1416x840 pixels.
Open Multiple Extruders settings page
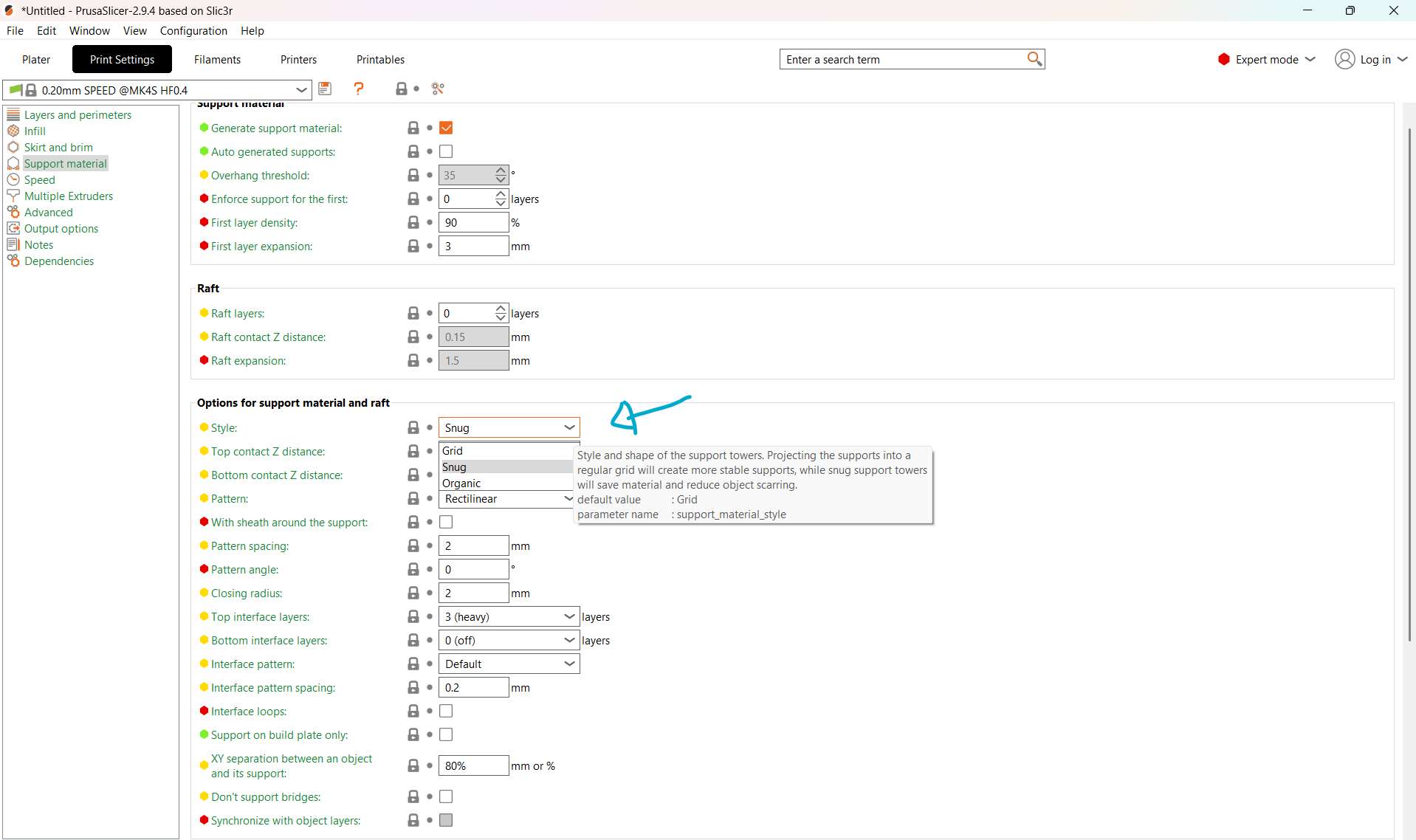69,196
